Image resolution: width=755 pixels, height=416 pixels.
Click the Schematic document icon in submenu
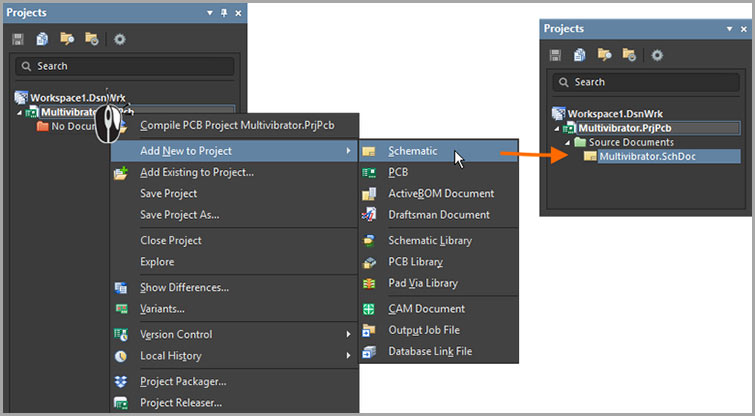point(369,151)
